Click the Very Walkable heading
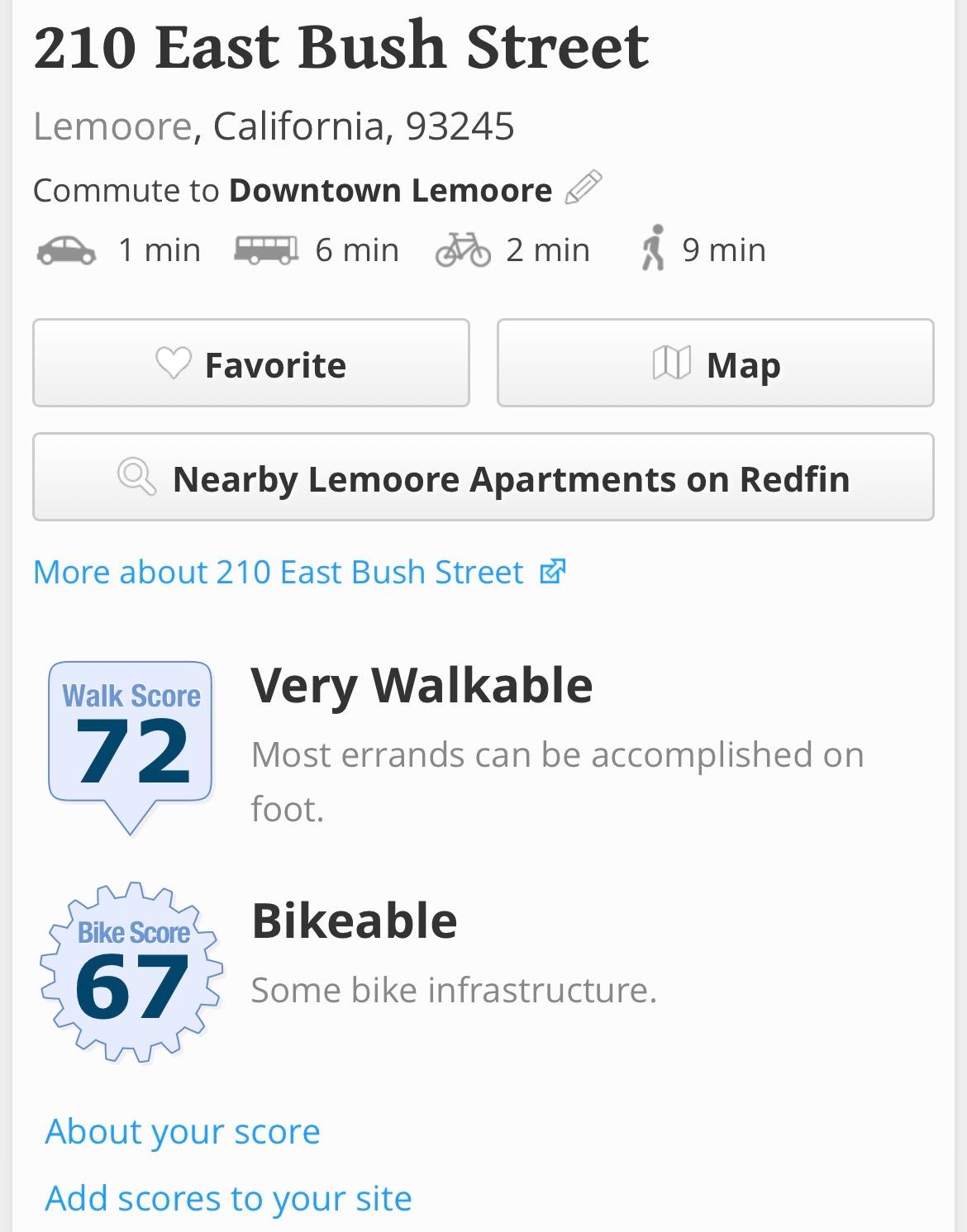The height and width of the screenshot is (1232, 967). 422,685
